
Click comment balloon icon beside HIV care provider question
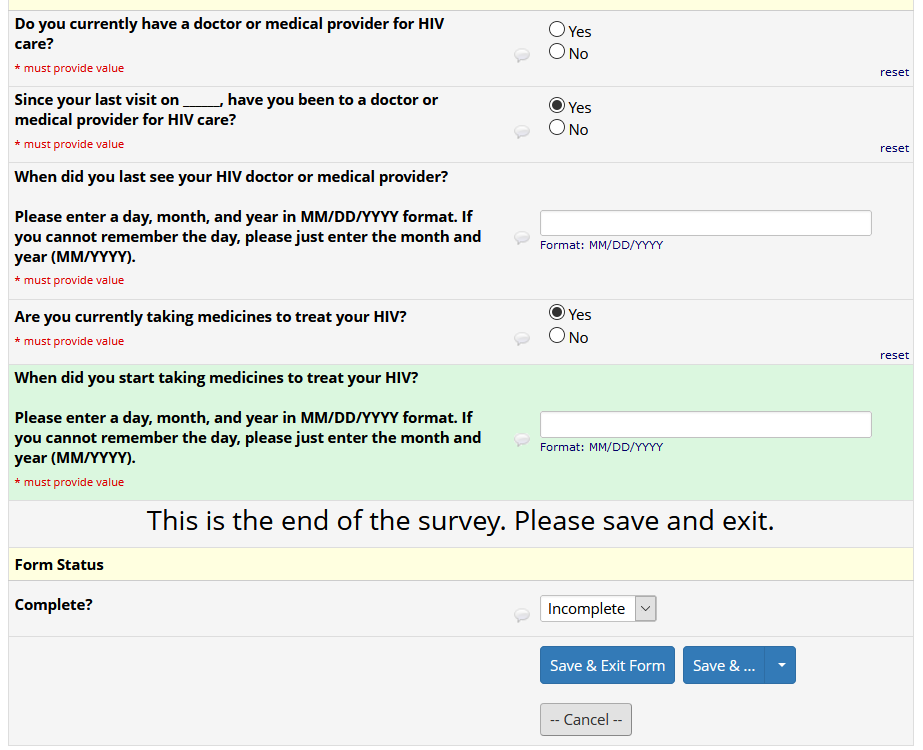[522, 56]
